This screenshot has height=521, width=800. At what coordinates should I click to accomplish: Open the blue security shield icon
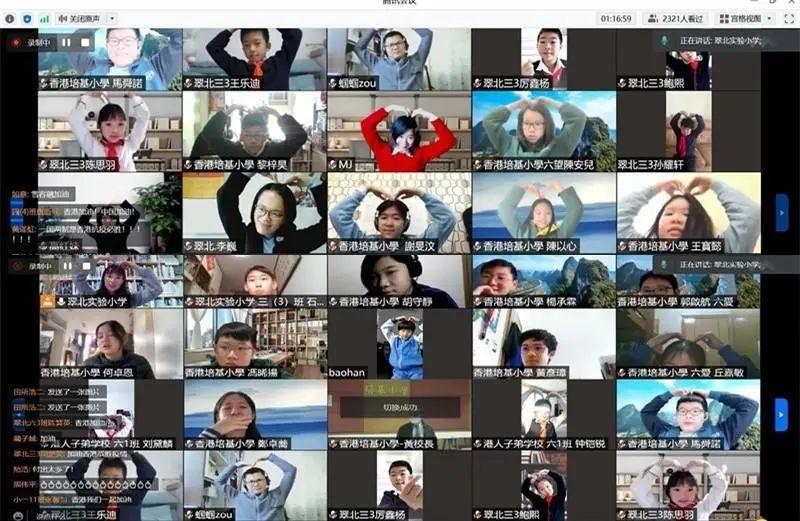click(27, 18)
